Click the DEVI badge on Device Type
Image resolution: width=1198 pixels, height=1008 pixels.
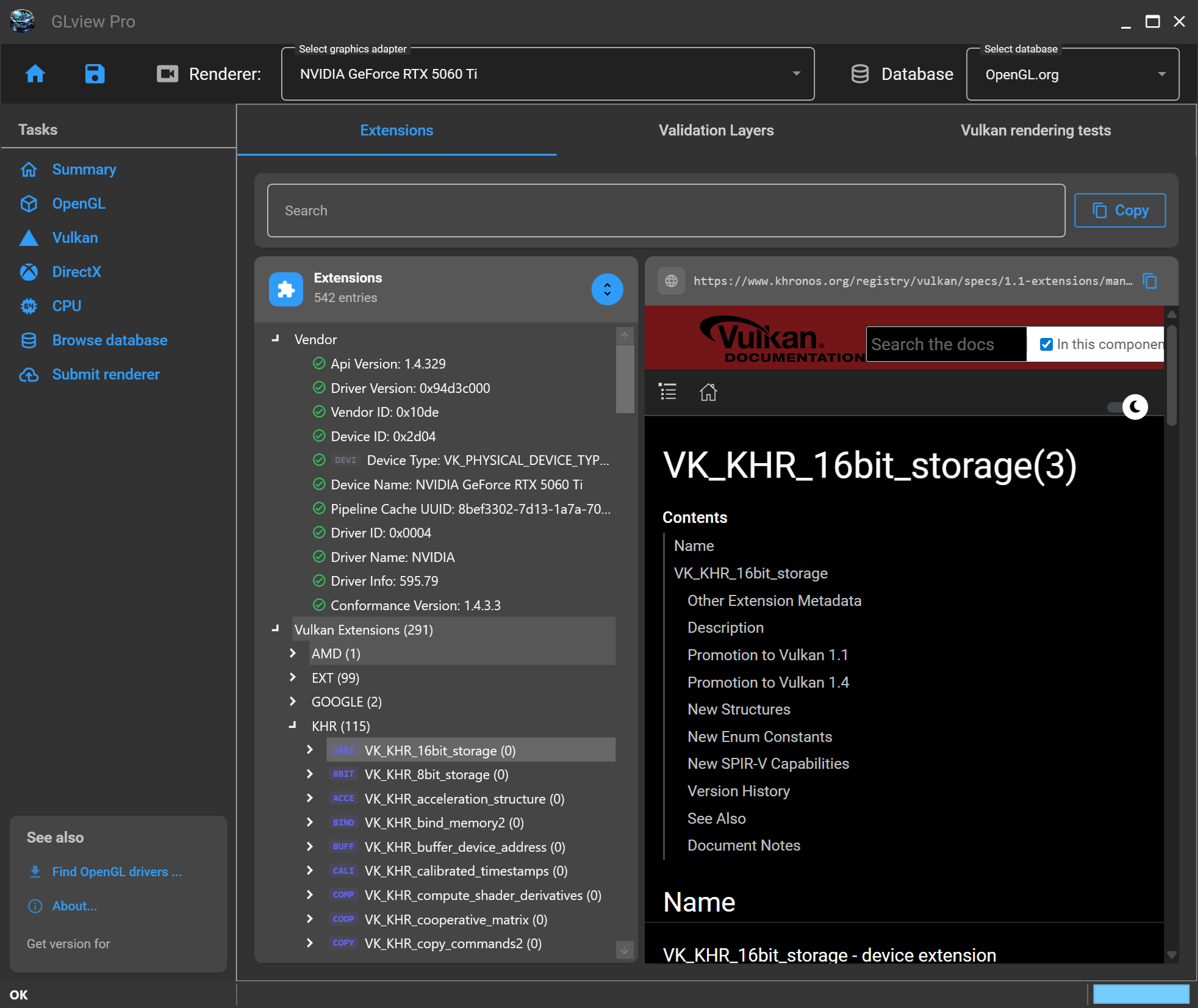pos(345,460)
